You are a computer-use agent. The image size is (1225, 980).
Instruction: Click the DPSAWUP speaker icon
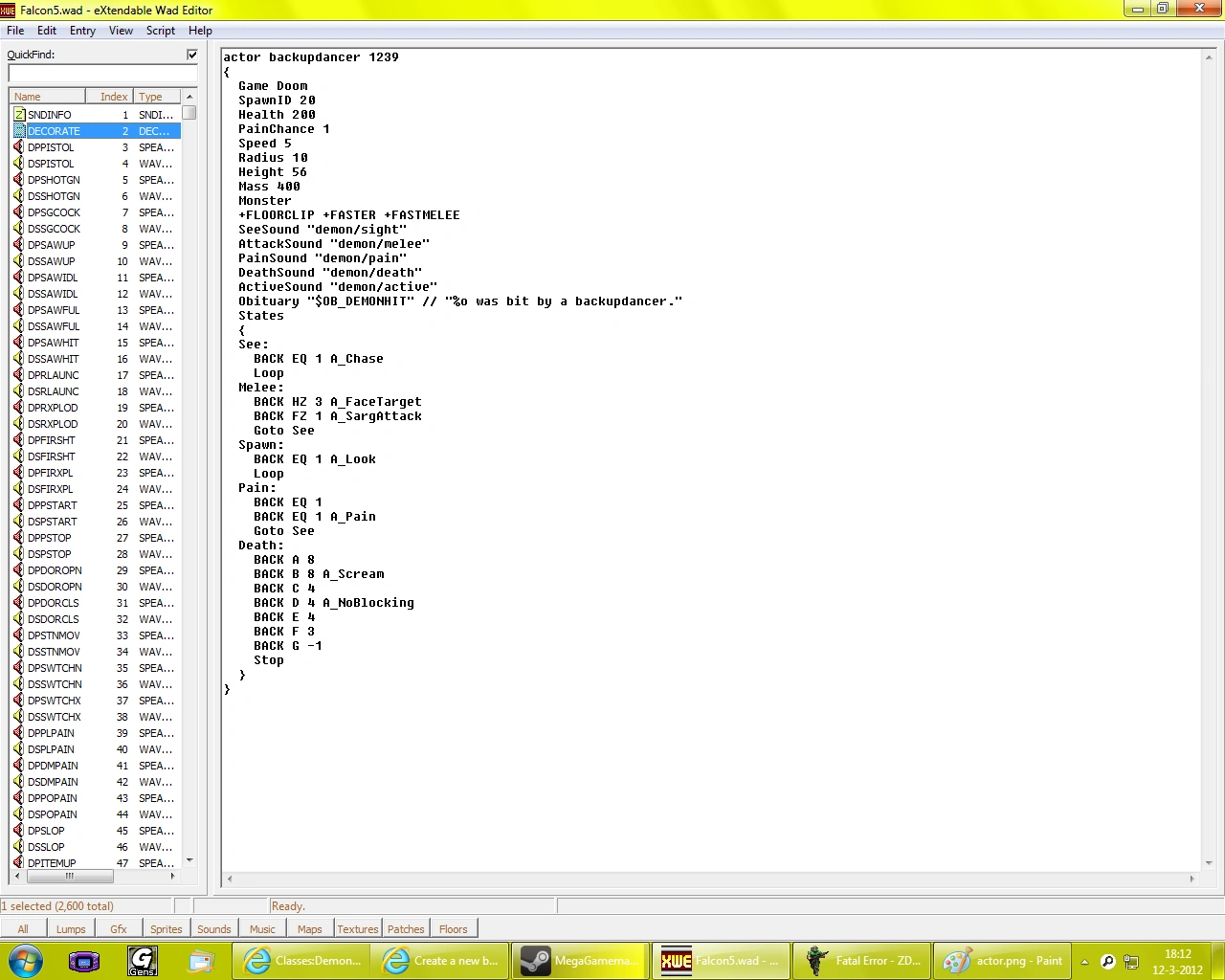[x=19, y=245]
